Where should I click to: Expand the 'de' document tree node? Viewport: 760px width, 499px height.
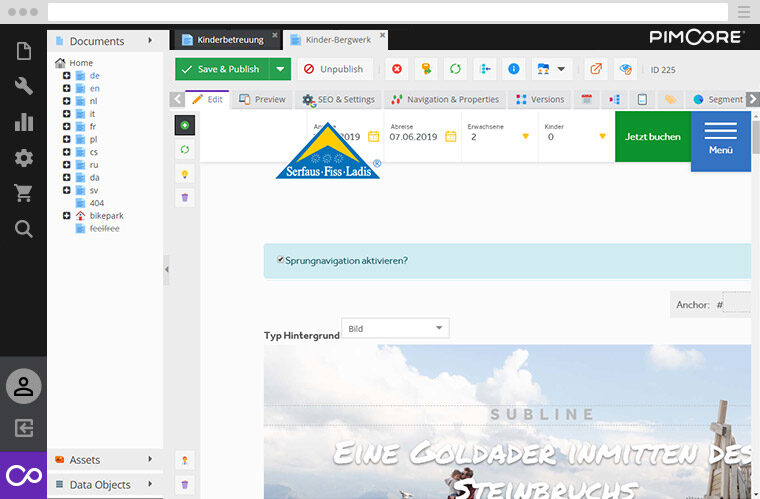pyautogui.click(x=66, y=76)
